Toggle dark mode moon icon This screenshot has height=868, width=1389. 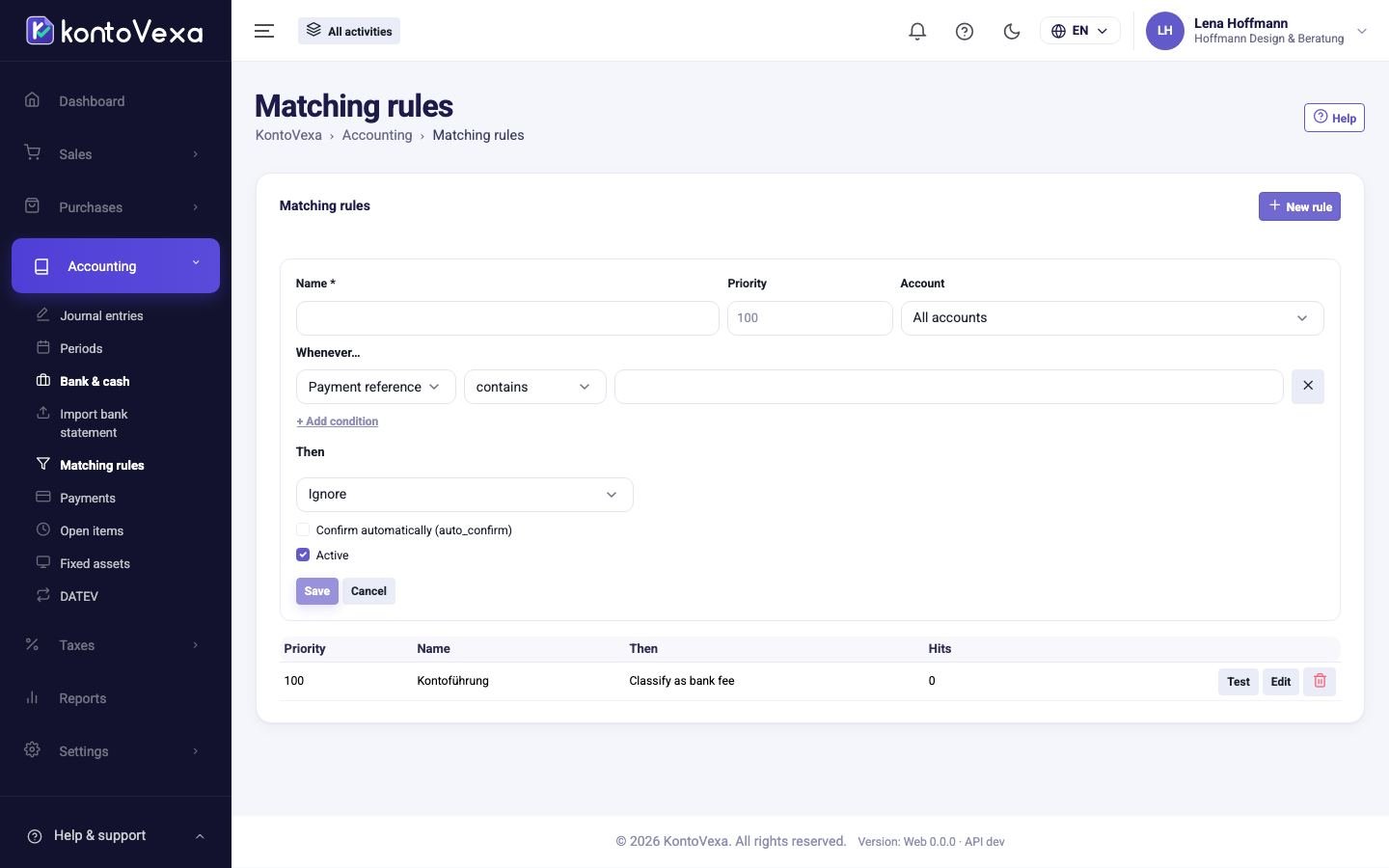(1012, 31)
